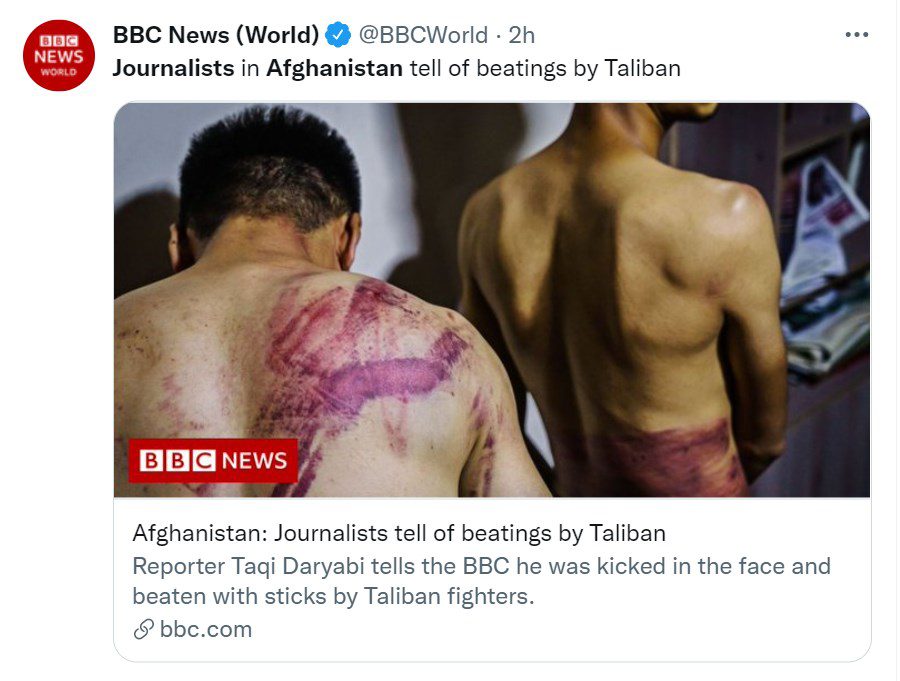Visit the bbc.com domain link

point(206,629)
